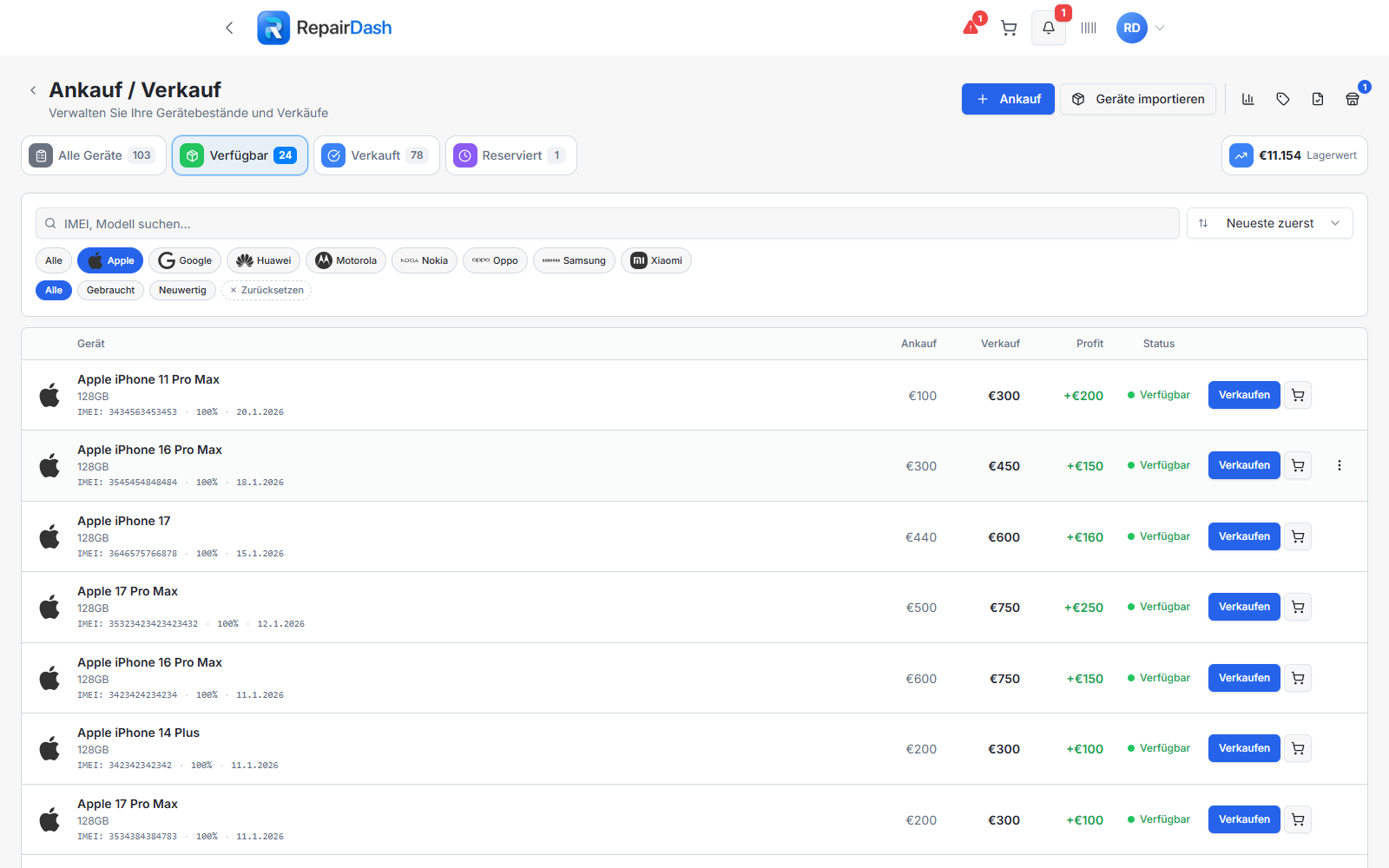Open the shopping cart in header
Image resolution: width=1389 pixels, height=868 pixels.
coord(1009,28)
